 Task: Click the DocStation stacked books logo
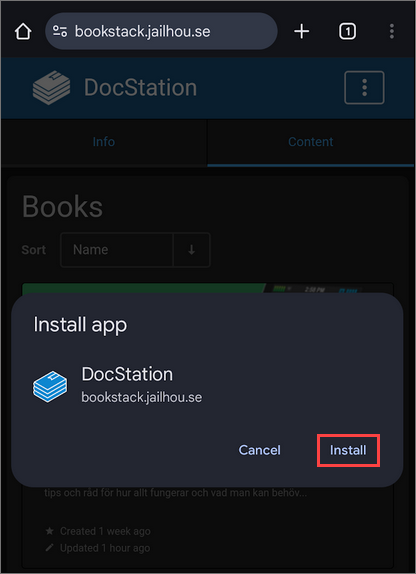51,88
